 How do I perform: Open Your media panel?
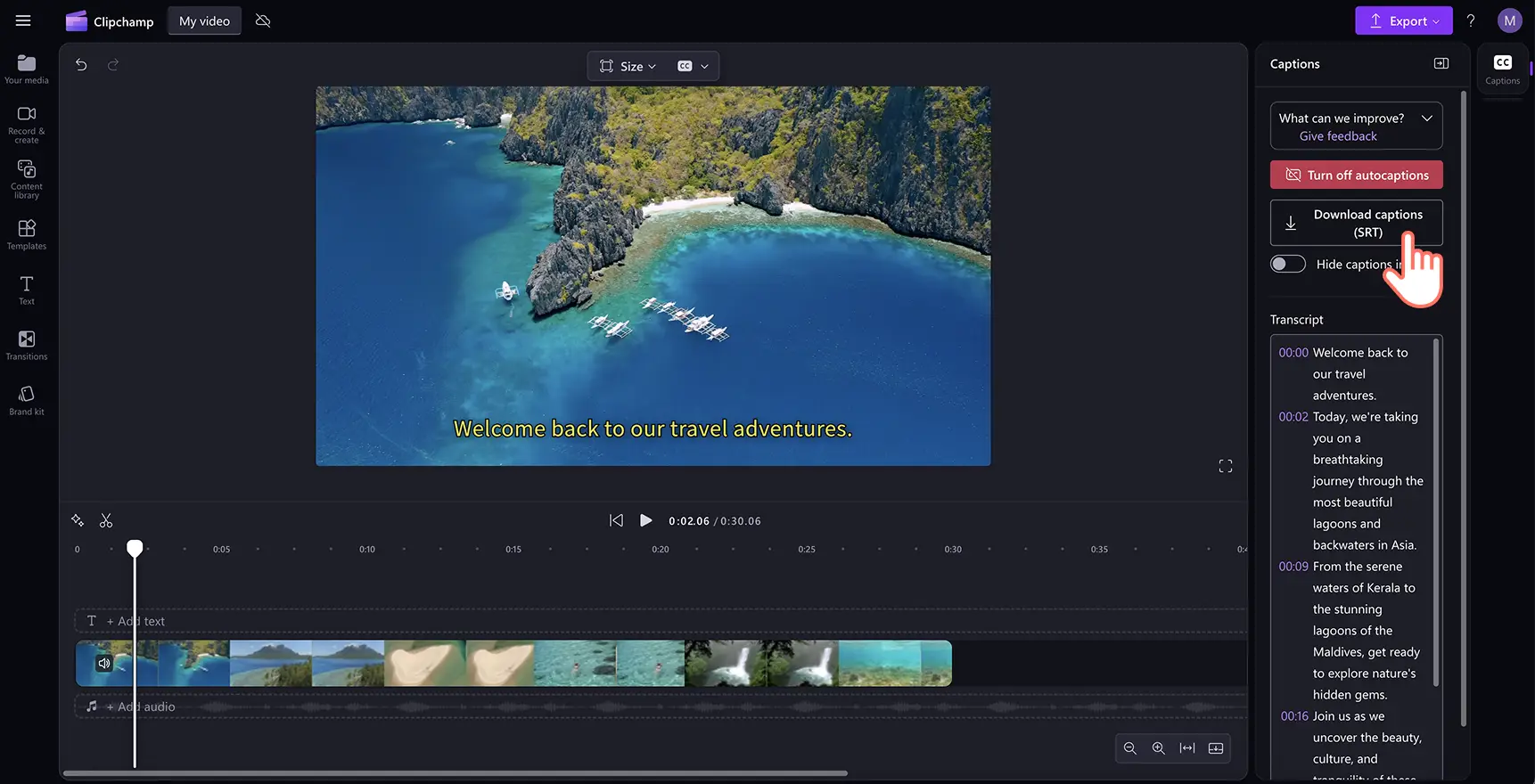pos(27,69)
